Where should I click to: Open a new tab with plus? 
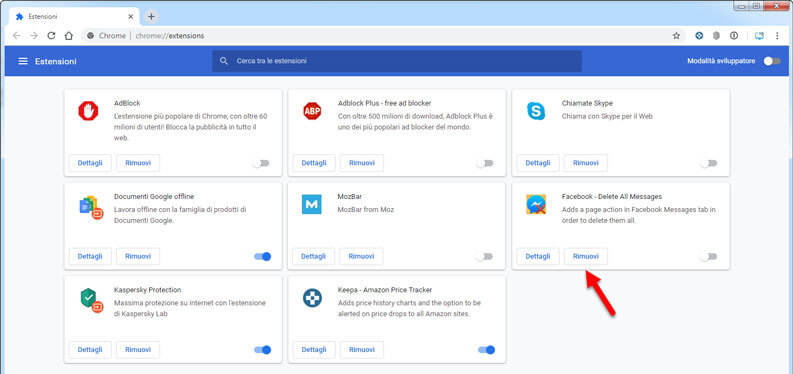(x=151, y=17)
